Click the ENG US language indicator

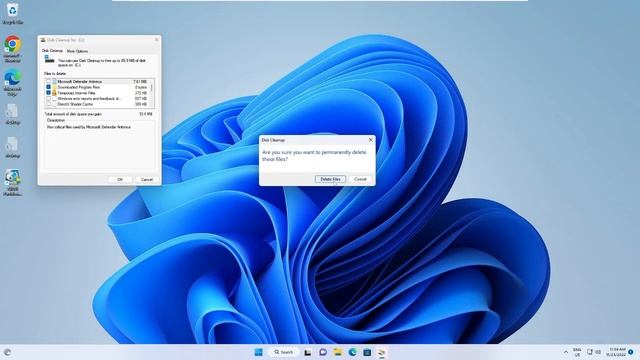(577, 352)
